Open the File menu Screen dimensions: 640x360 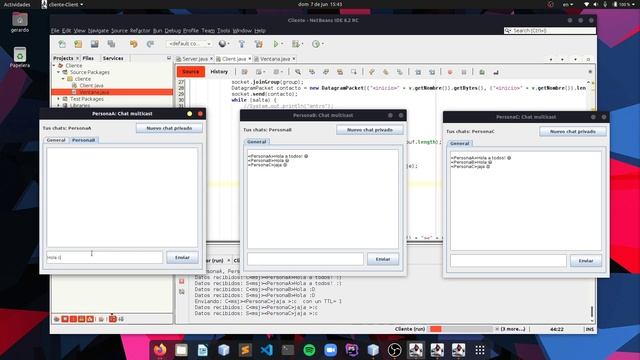[x=55, y=31]
